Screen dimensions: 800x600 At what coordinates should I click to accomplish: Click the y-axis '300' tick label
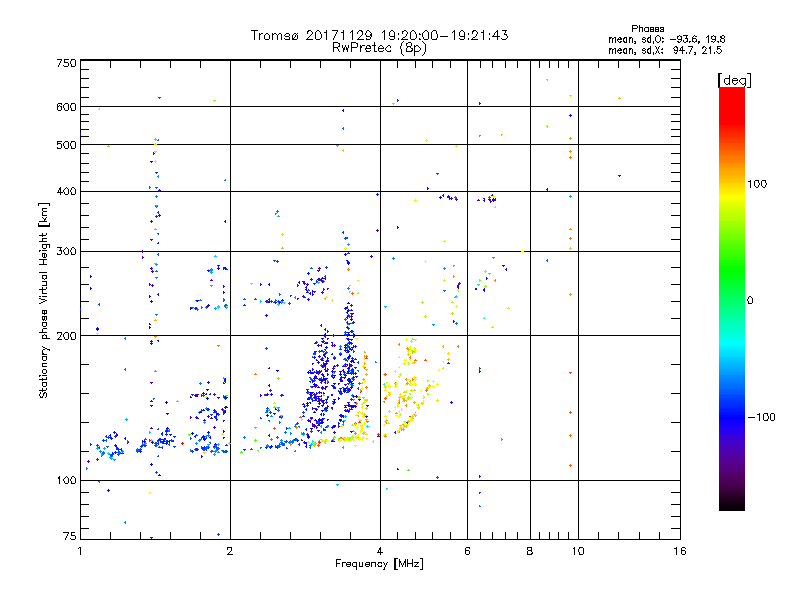66,251
